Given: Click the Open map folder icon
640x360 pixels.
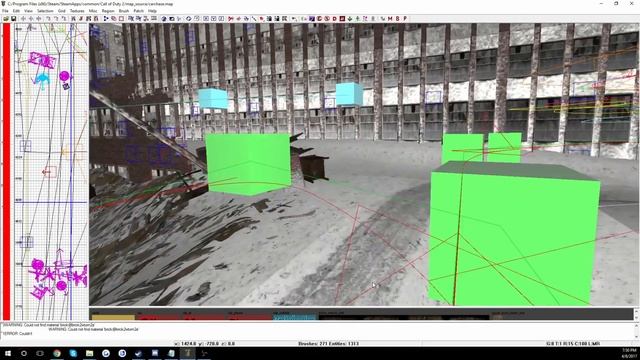Looking at the screenshot, I should [x=6, y=18].
